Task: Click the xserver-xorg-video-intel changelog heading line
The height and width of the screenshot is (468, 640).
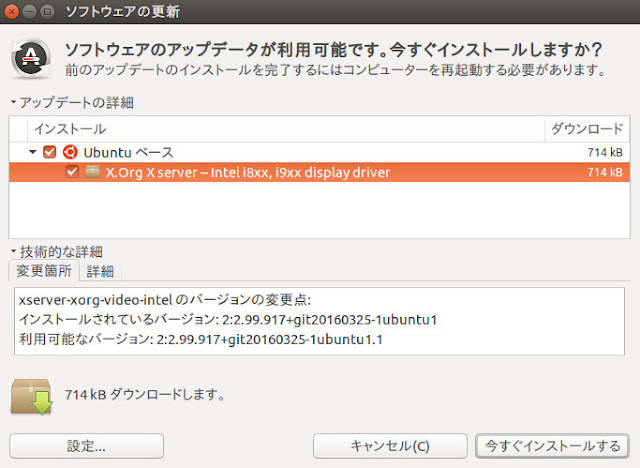Action: [164, 300]
